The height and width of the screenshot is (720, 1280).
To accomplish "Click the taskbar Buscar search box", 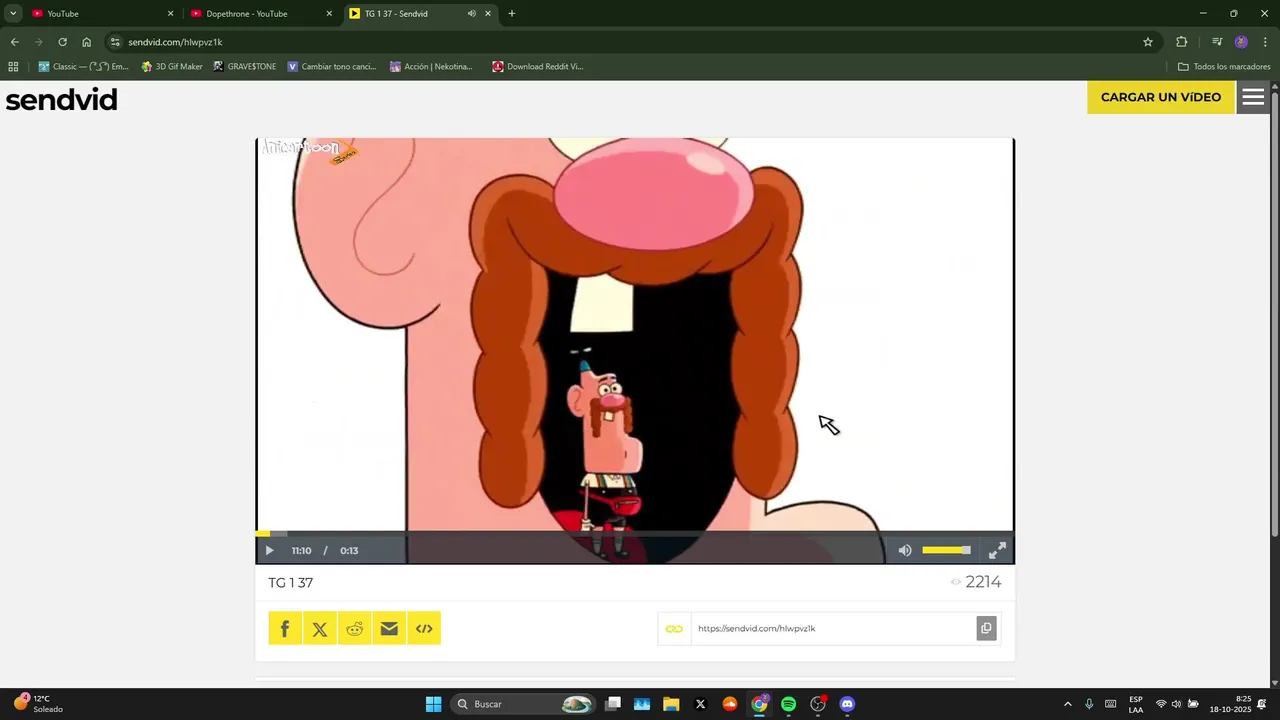I will tap(523, 704).
